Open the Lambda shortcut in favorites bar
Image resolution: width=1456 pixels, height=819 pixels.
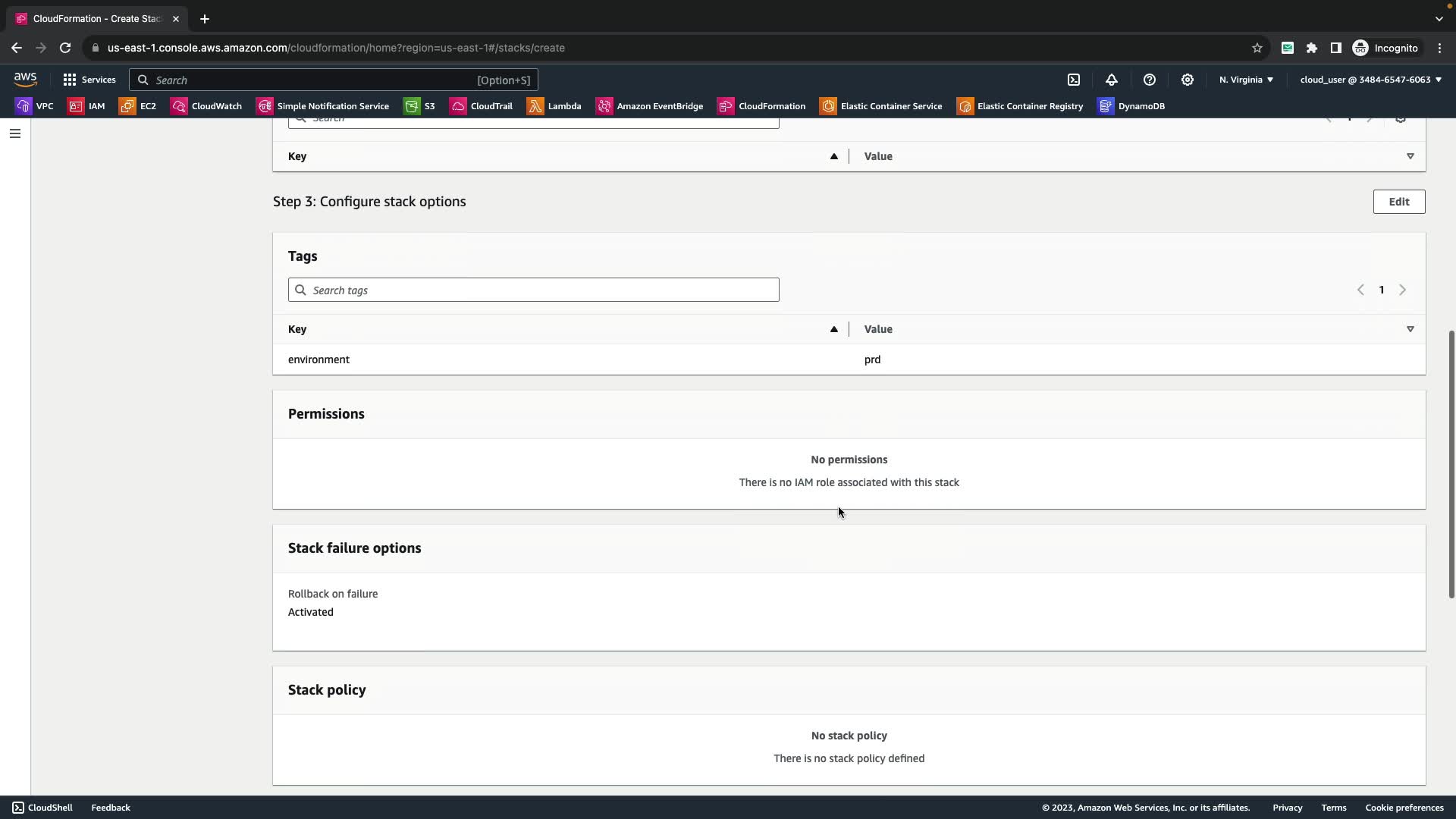tap(554, 106)
